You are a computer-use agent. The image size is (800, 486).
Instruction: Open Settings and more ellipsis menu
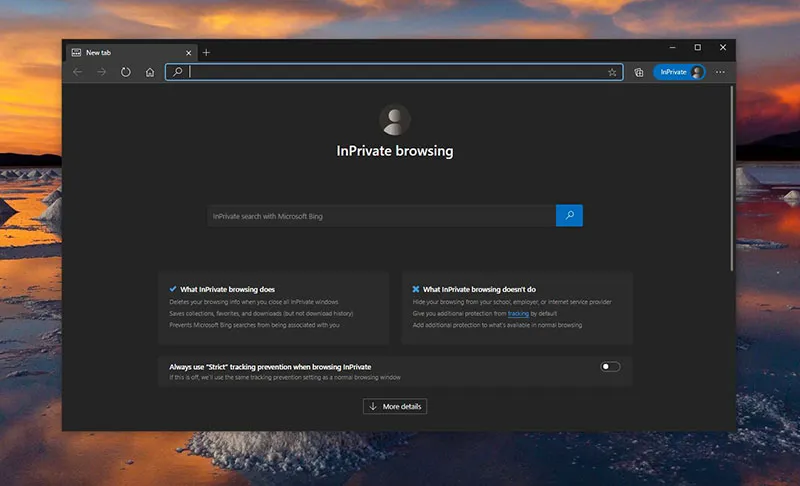click(720, 72)
